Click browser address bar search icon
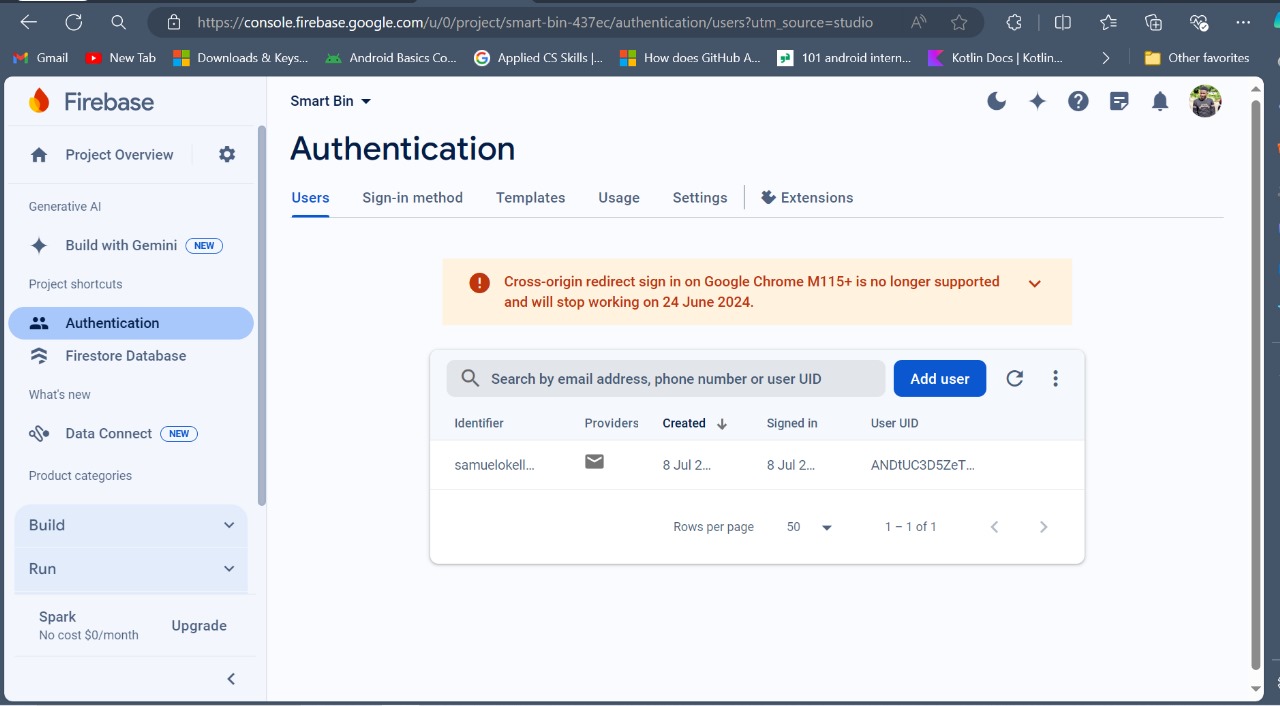Image resolution: width=1280 pixels, height=706 pixels. point(118,22)
